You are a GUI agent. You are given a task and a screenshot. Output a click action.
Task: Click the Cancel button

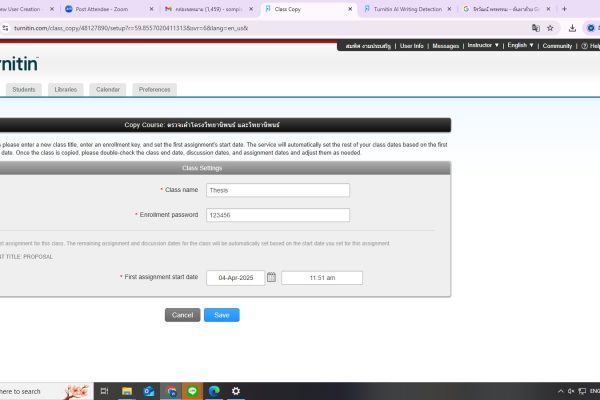coord(183,315)
